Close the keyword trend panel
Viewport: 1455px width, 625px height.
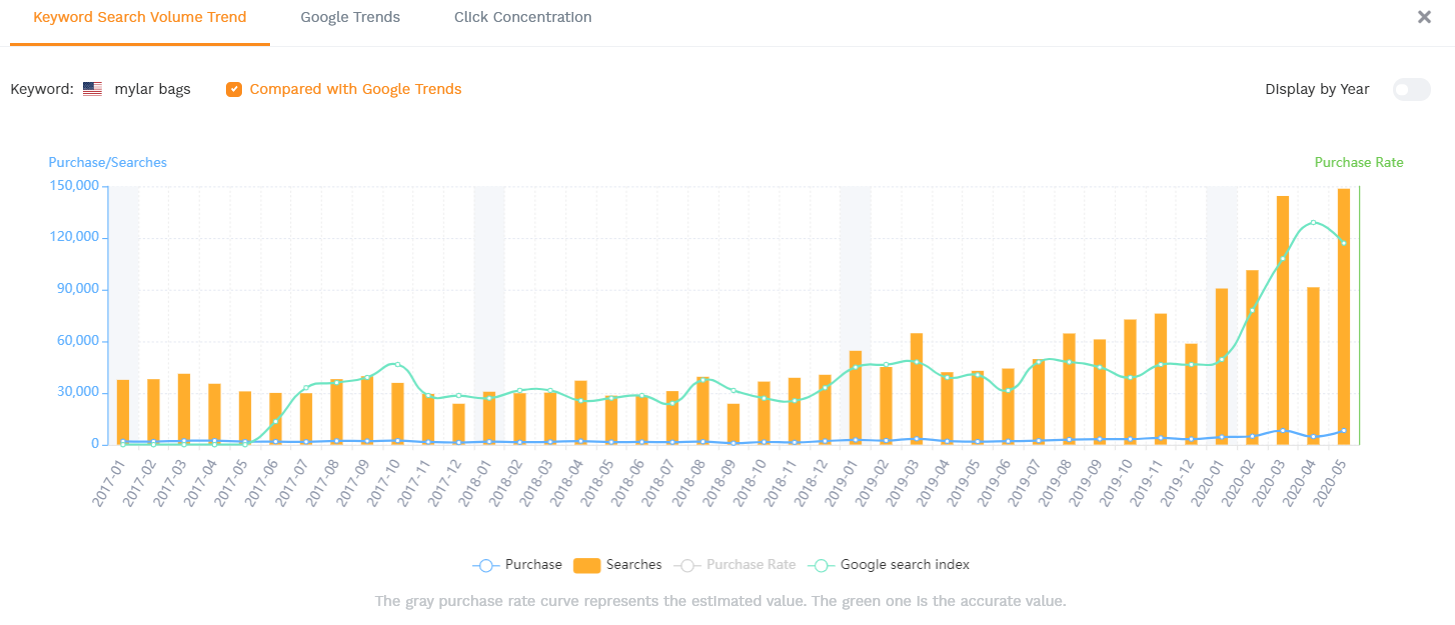coord(1424,17)
